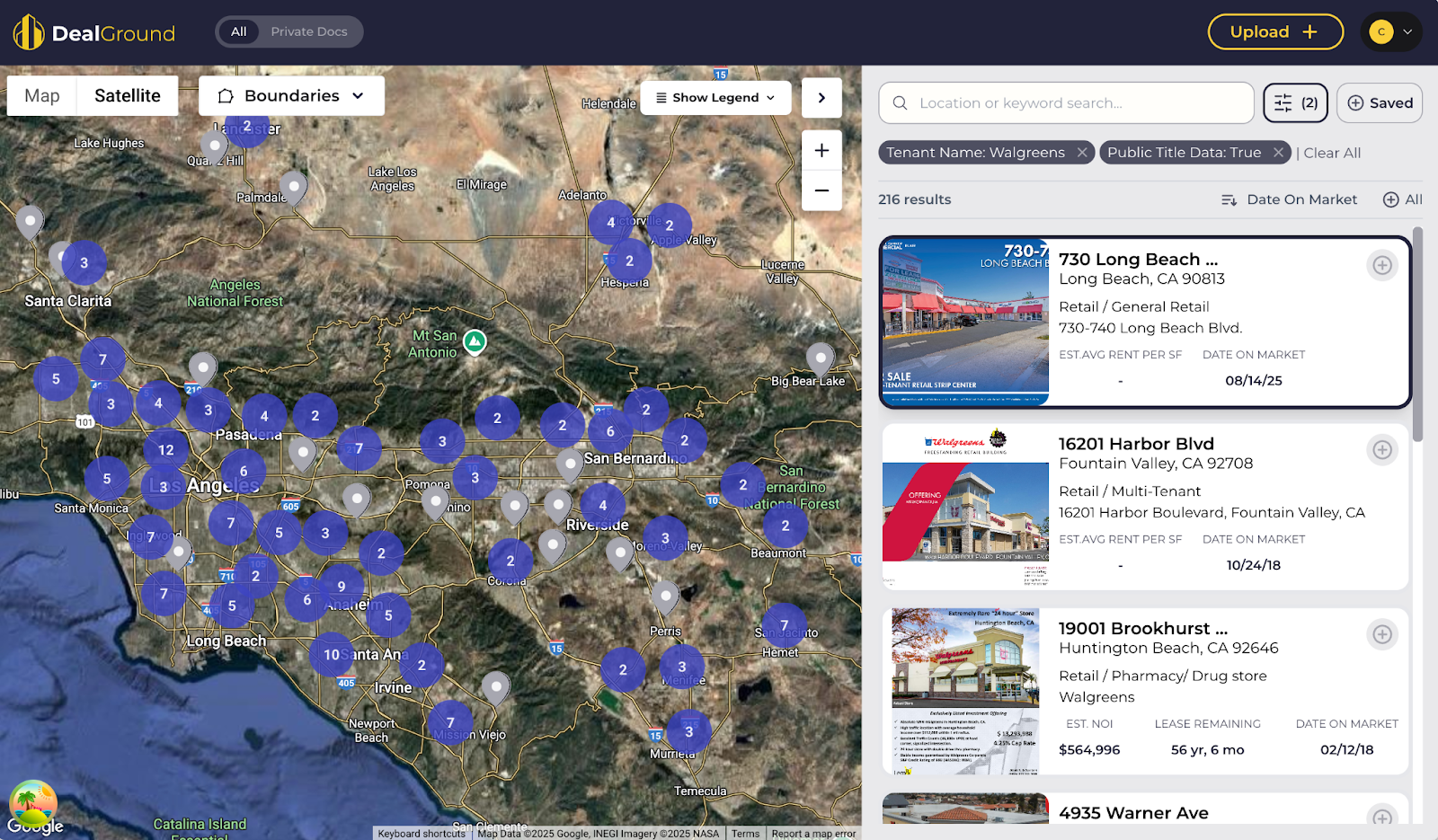Click the cluster marker 4 near Victorville
Image resolution: width=1438 pixels, height=840 pixels.
point(611,223)
